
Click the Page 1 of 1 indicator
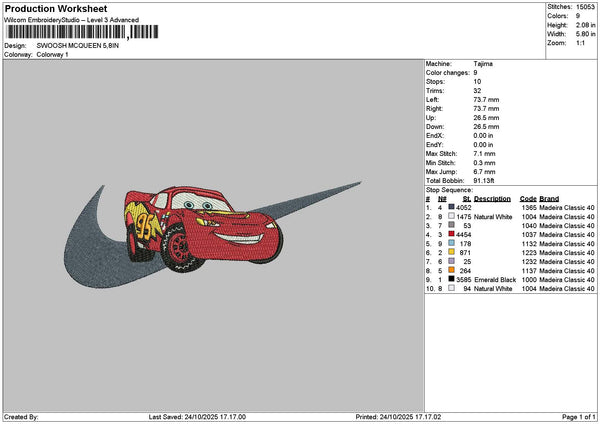click(579, 417)
